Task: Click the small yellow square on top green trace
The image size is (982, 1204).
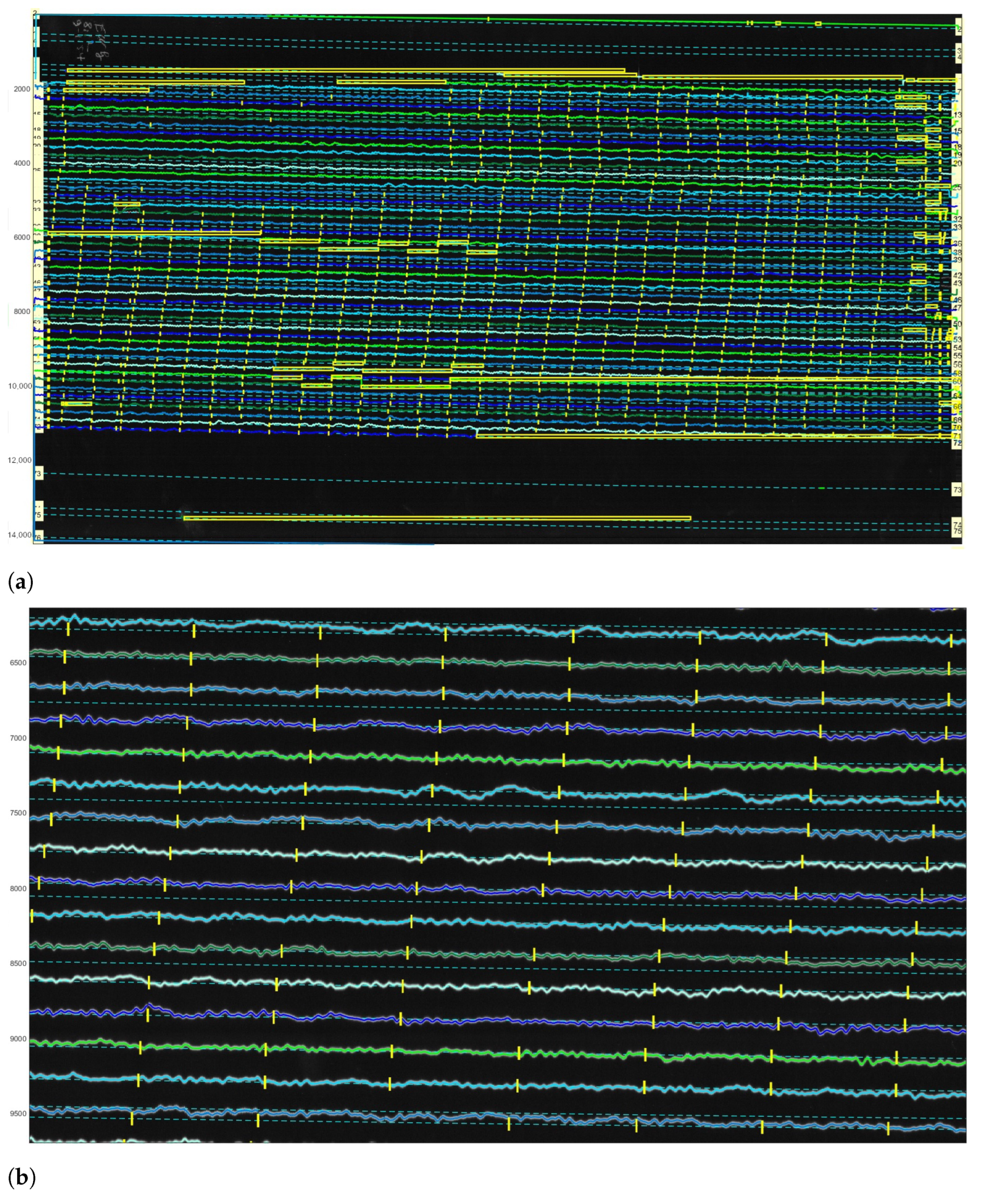Action: [x=778, y=23]
